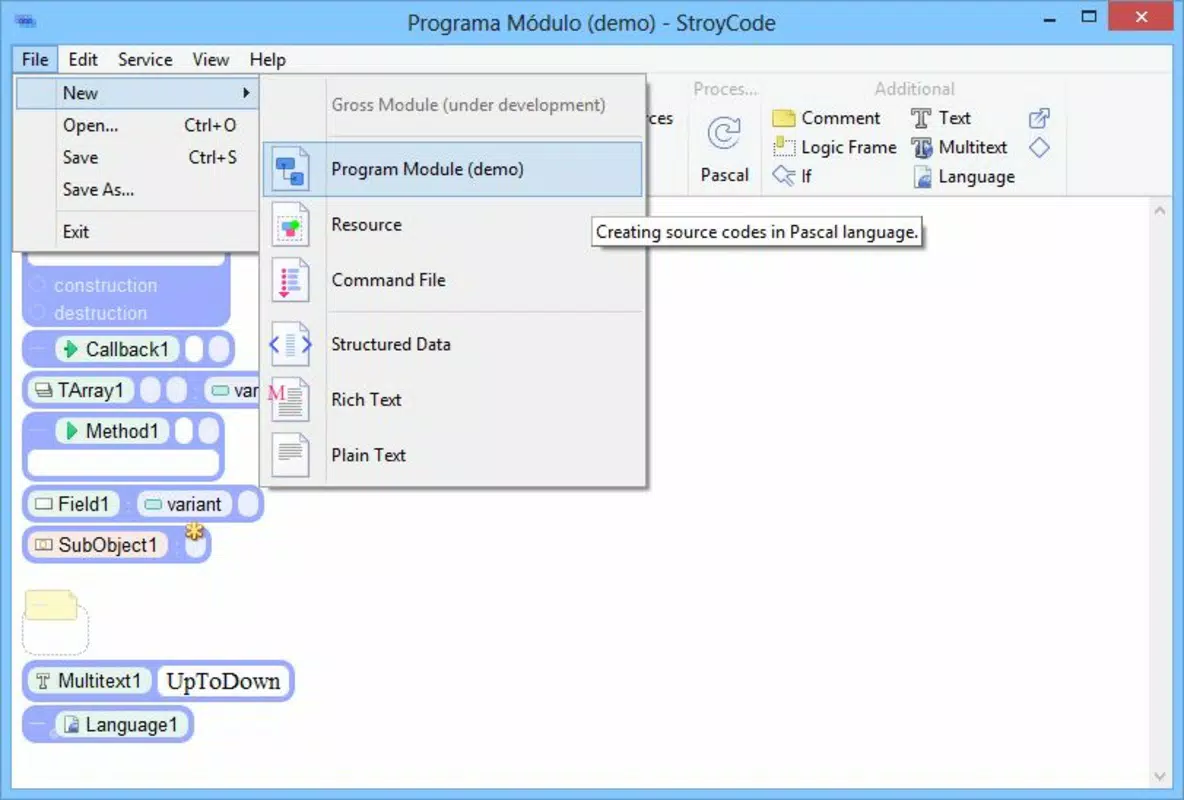Select the Command File entry
1184x800 pixels.
pyautogui.click(x=453, y=280)
